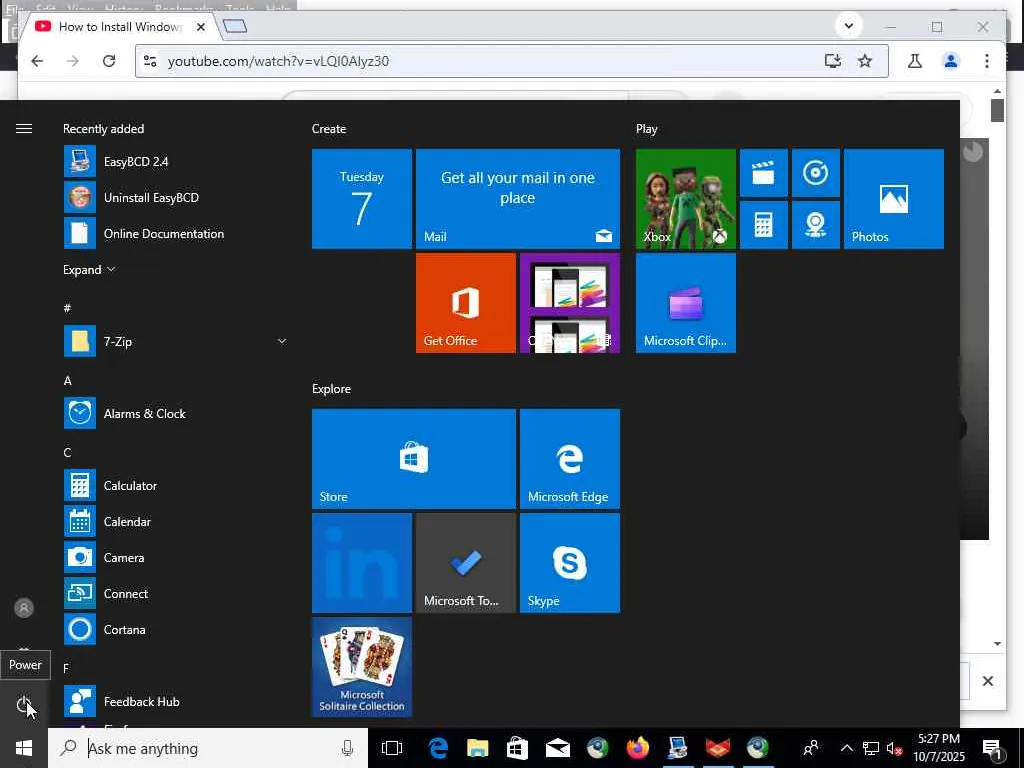
Task: Click the Power button in Start menu
Action: pos(24,705)
